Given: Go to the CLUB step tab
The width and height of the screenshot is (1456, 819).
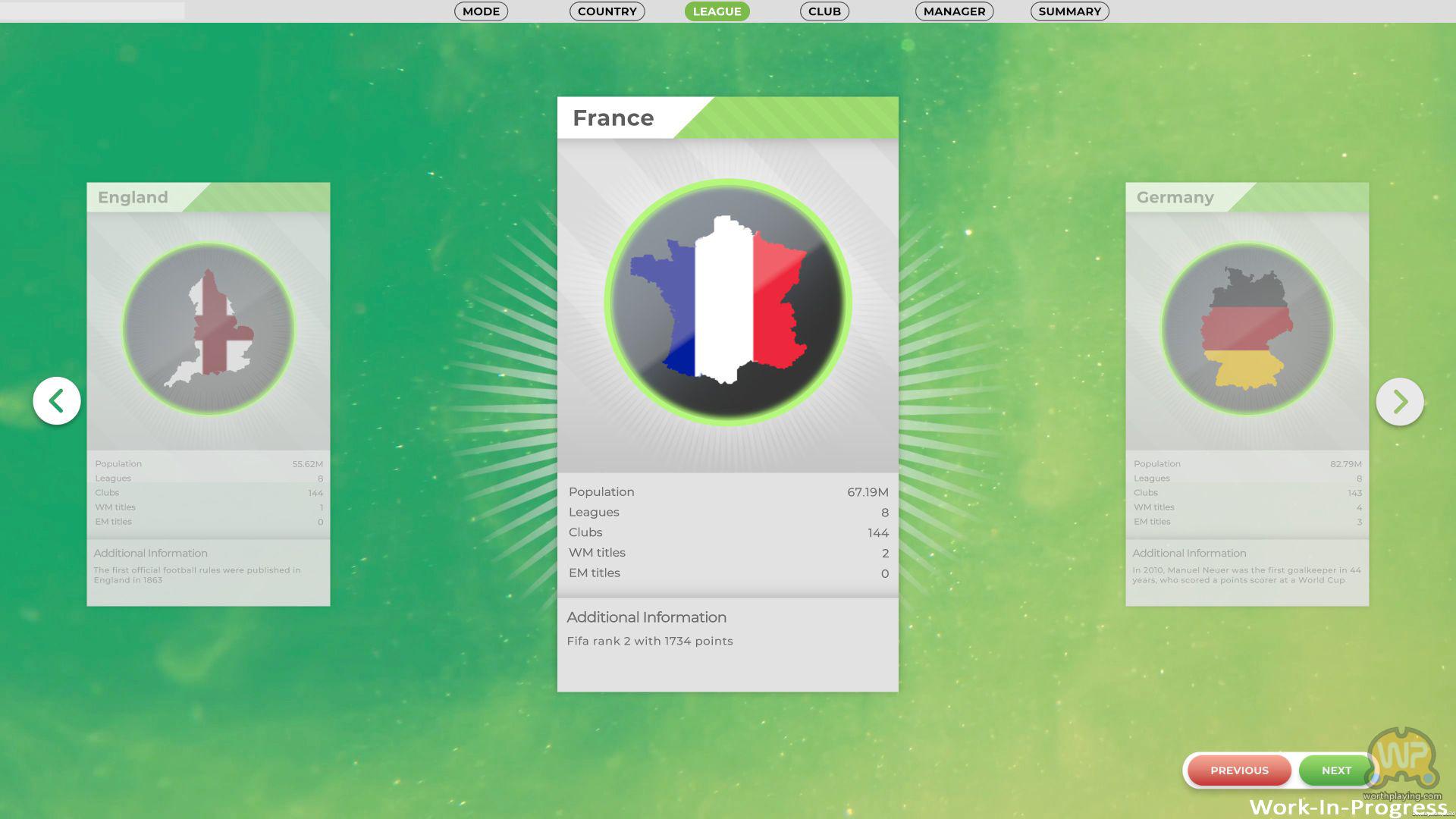Looking at the screenshot, I should click(824, 11).
